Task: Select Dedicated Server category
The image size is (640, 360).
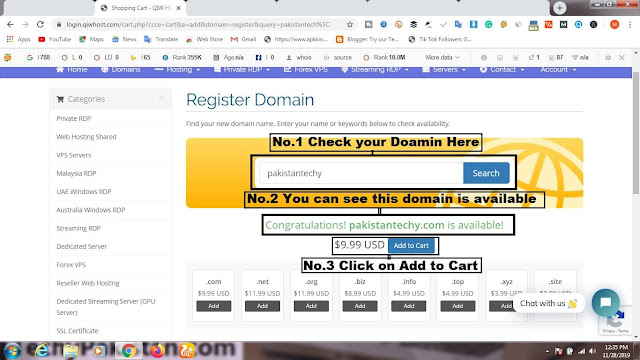Action: 82,247
